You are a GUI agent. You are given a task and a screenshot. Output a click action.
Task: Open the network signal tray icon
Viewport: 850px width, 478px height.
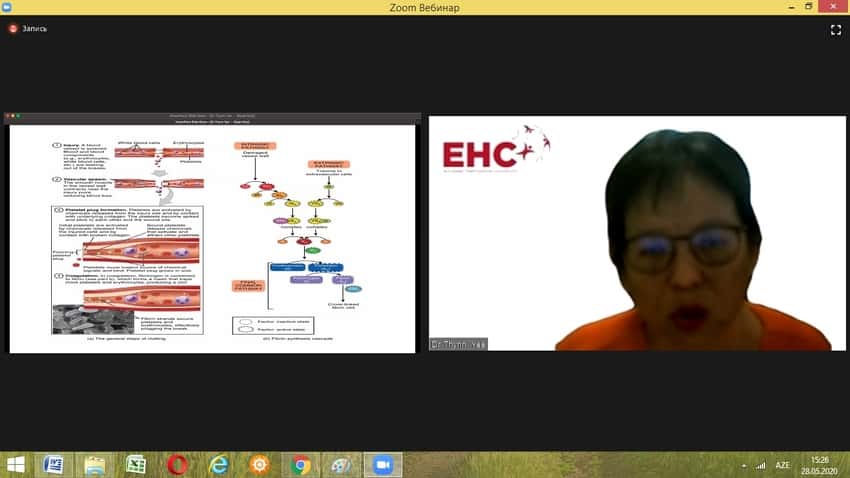click(761, 466)
